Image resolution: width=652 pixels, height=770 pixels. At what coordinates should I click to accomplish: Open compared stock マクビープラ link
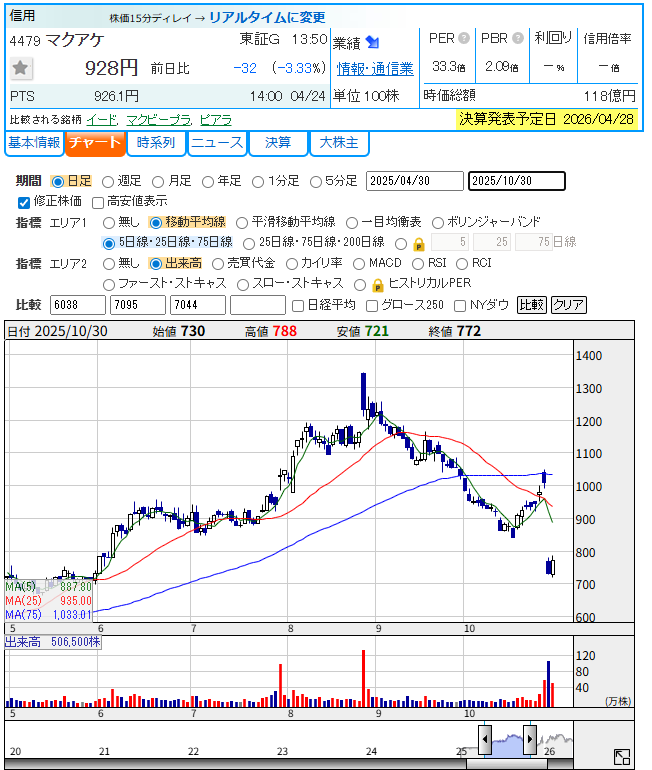[x=158, y=120]
